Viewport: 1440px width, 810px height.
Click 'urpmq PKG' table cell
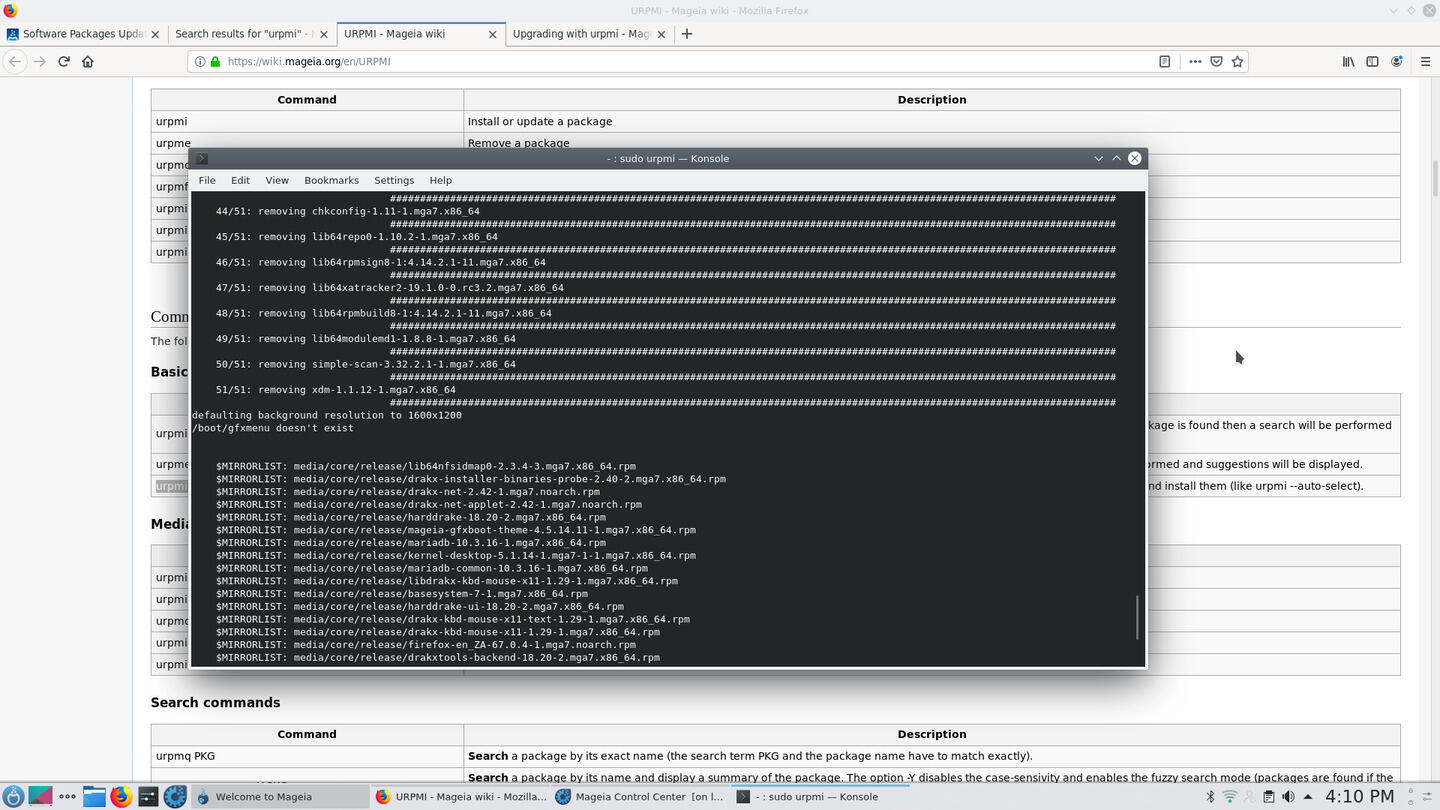click(x=307, y=756)
